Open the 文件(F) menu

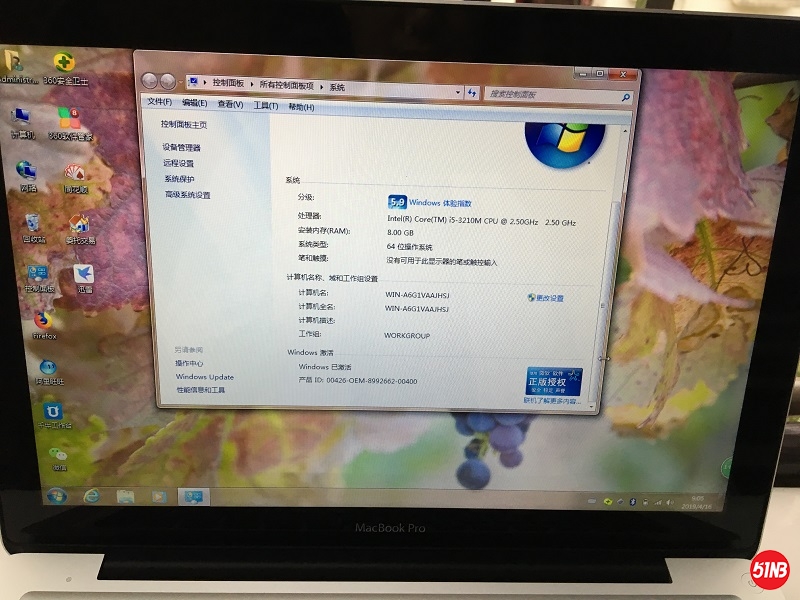click(x=159, y=103)
